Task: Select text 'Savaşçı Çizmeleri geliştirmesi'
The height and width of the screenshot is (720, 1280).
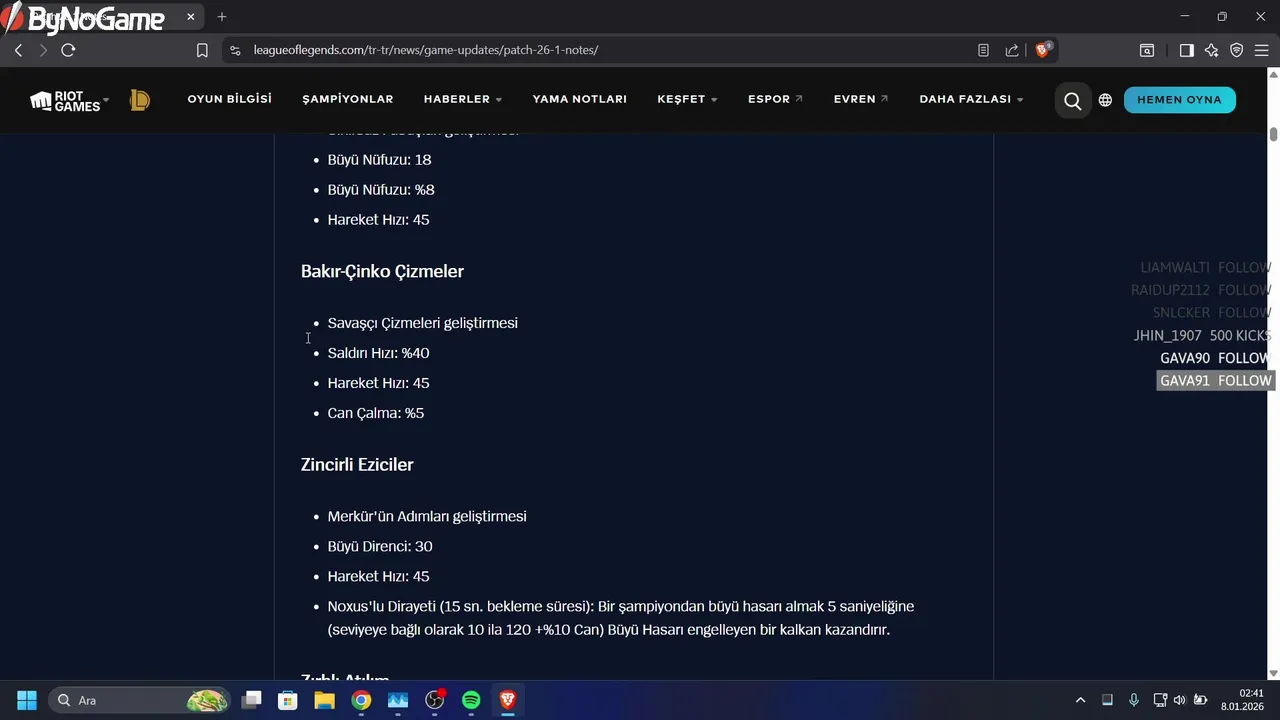Action: [x=423, y=323]
